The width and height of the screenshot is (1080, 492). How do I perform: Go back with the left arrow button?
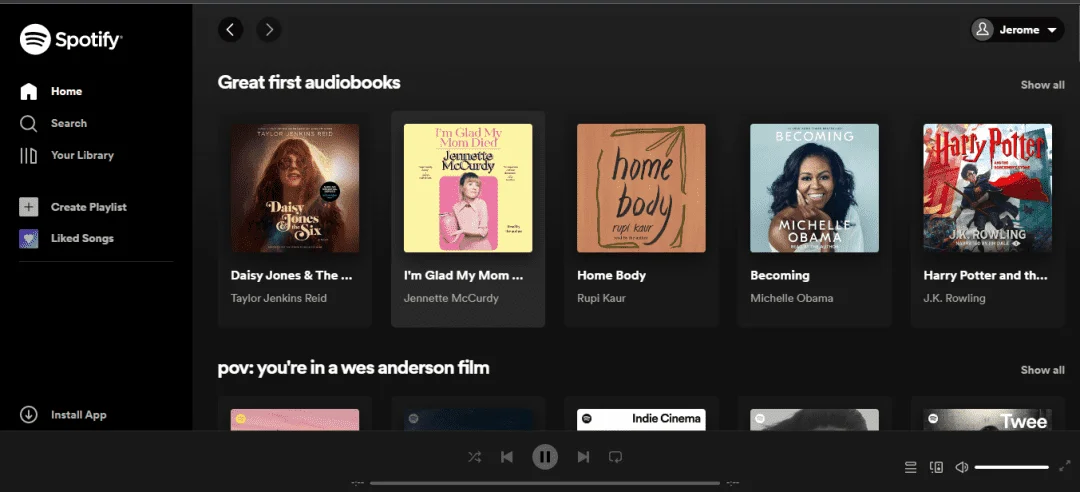pyautogui.click(x=231, y=30)
